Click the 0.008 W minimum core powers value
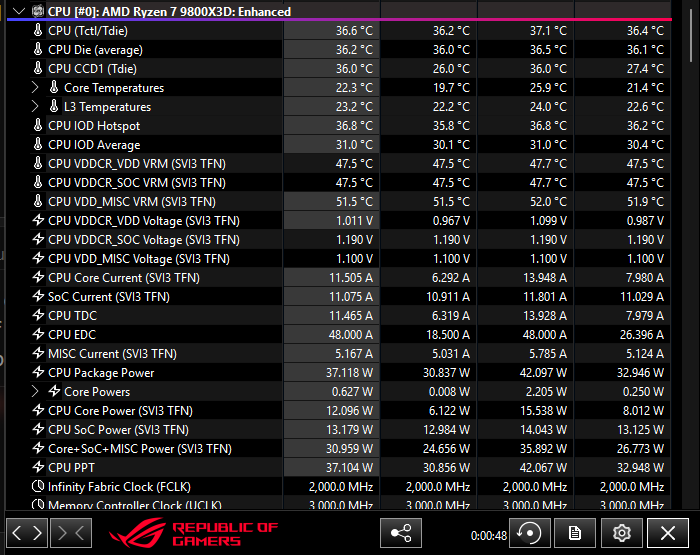This screenshot has height=555, width=700. pos(449,392)
